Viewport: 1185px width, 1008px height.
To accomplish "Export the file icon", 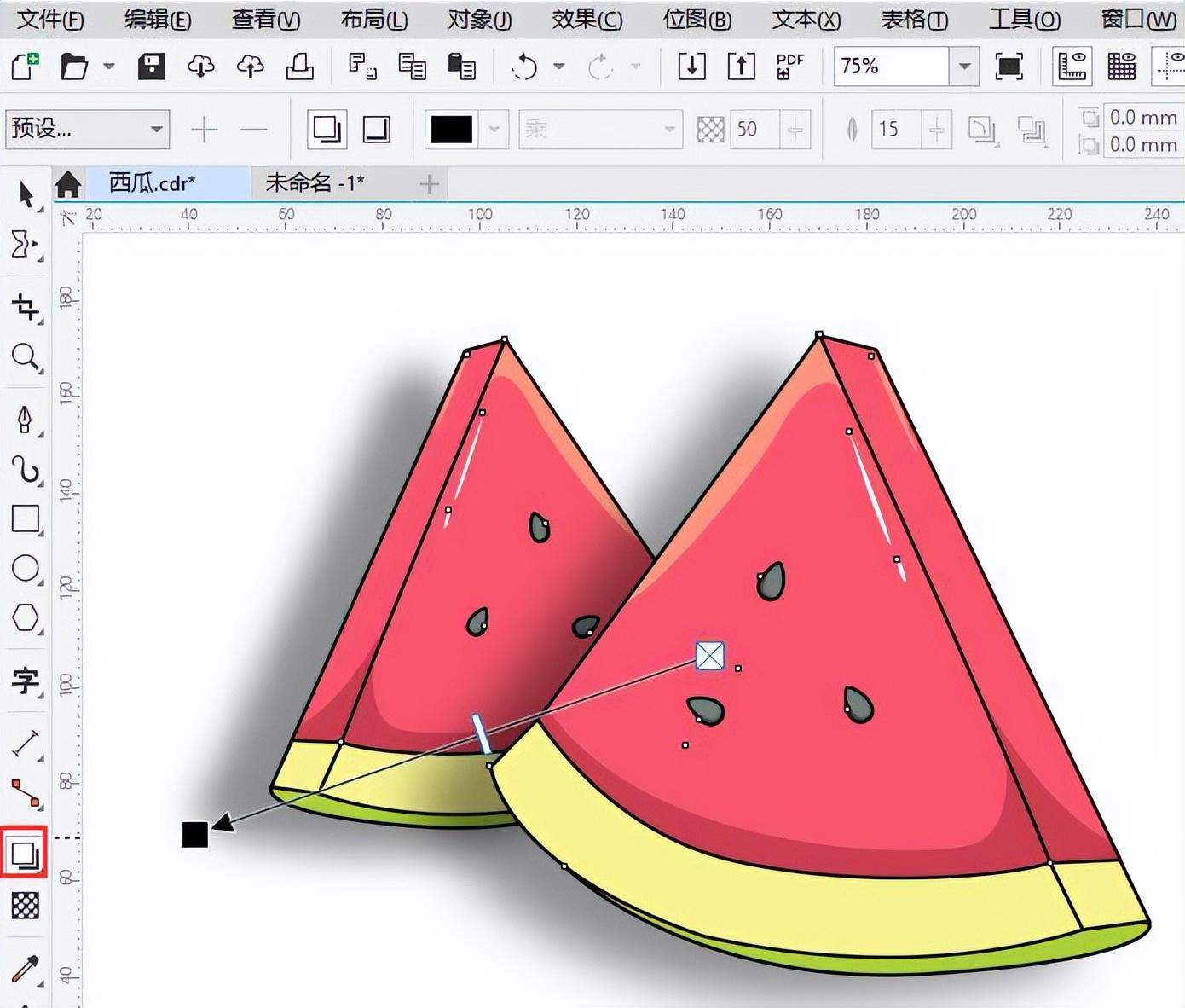I will click(741, 66).
